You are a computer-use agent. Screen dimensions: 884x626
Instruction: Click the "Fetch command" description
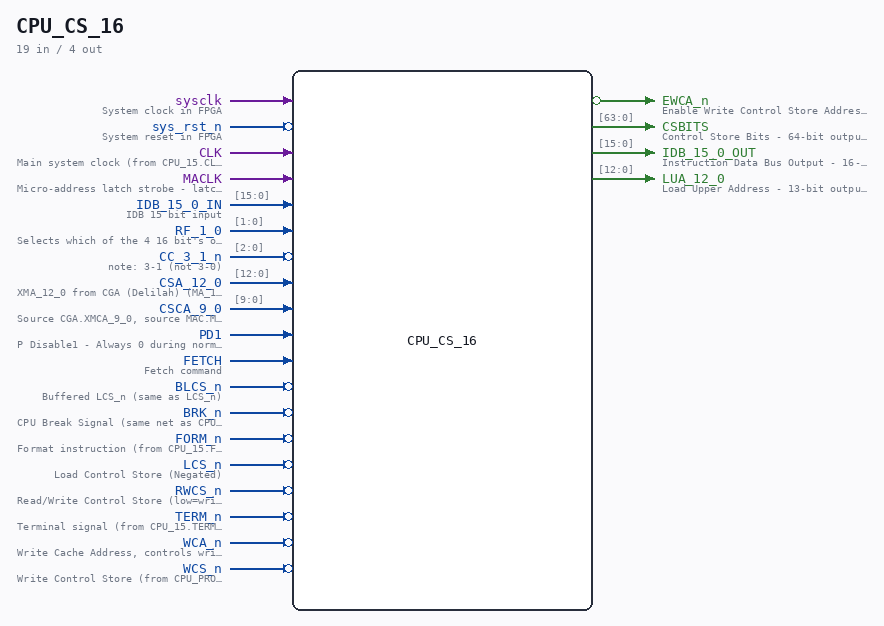(183, 371)
